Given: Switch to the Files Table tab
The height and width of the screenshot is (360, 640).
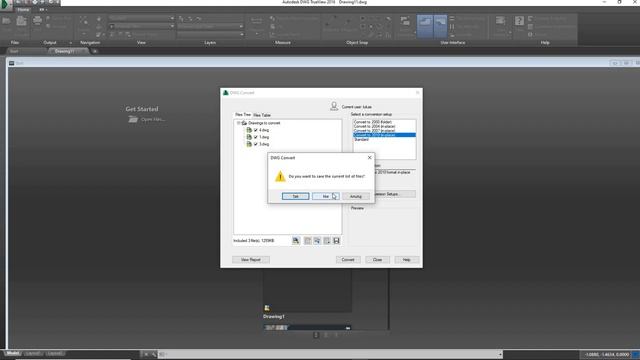Looking at the screenshot, I should (x=262, y=115).
